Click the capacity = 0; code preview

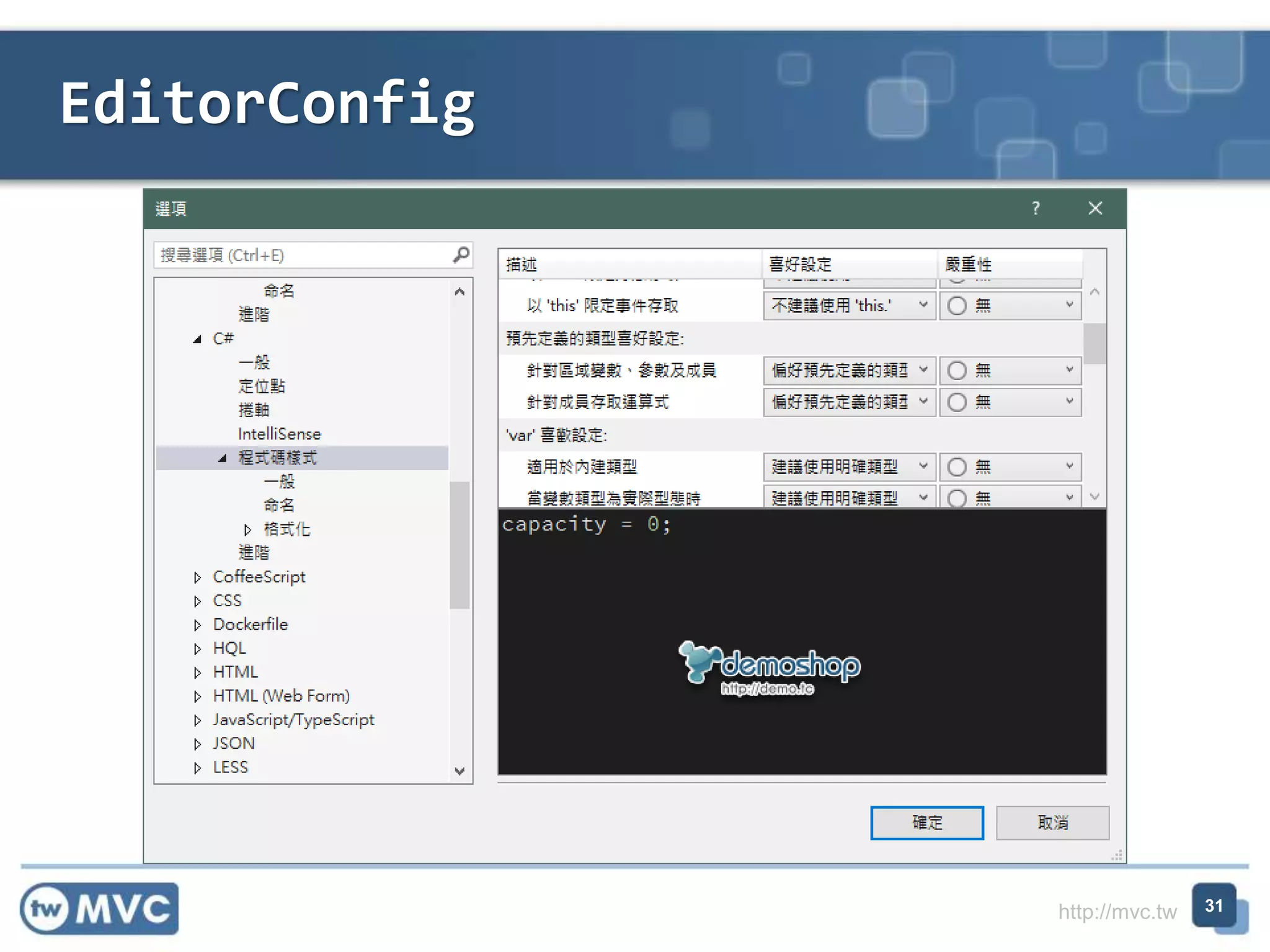pos(586,525)
